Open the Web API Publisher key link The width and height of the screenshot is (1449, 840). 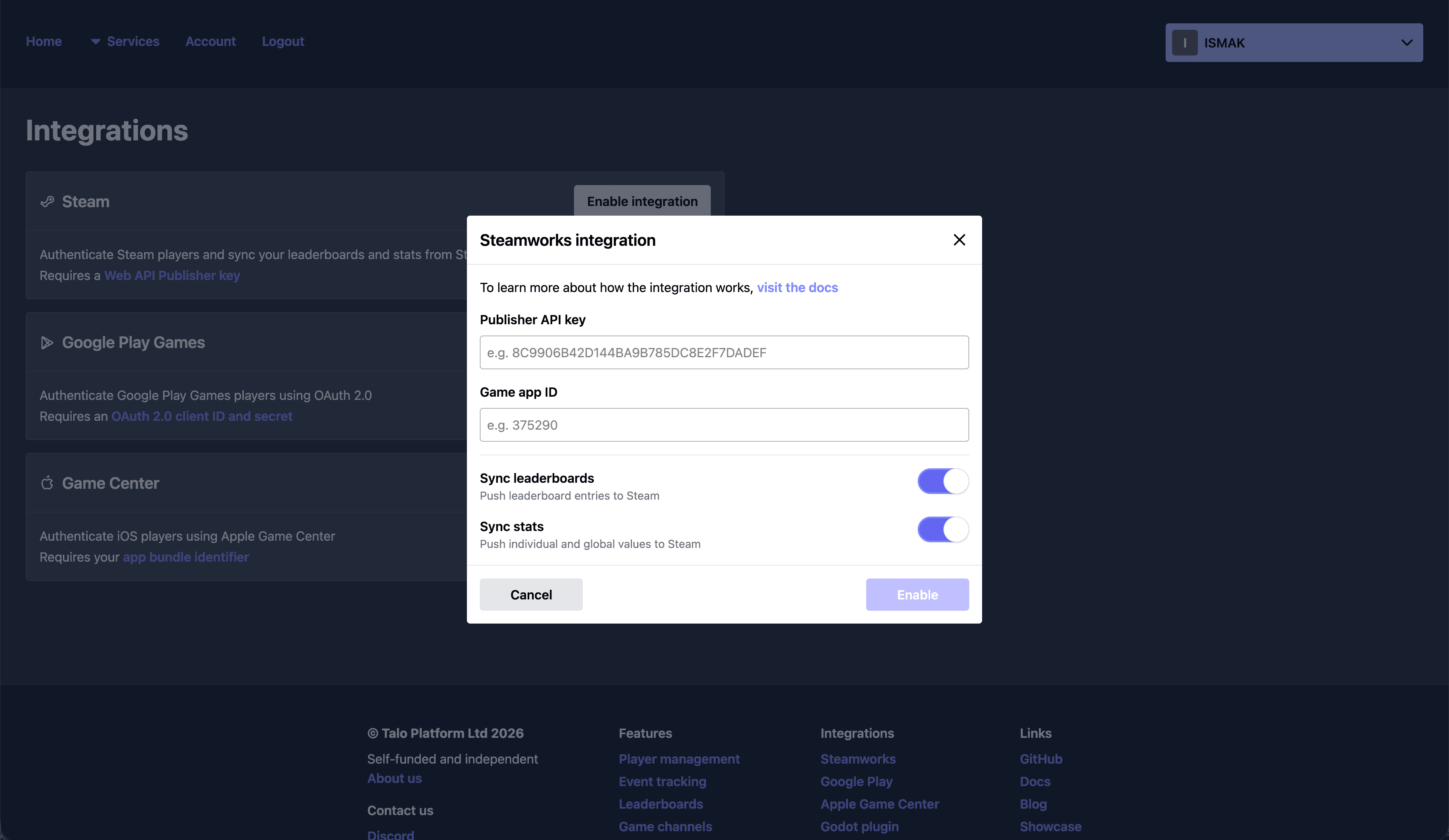(x=172, y=275)
